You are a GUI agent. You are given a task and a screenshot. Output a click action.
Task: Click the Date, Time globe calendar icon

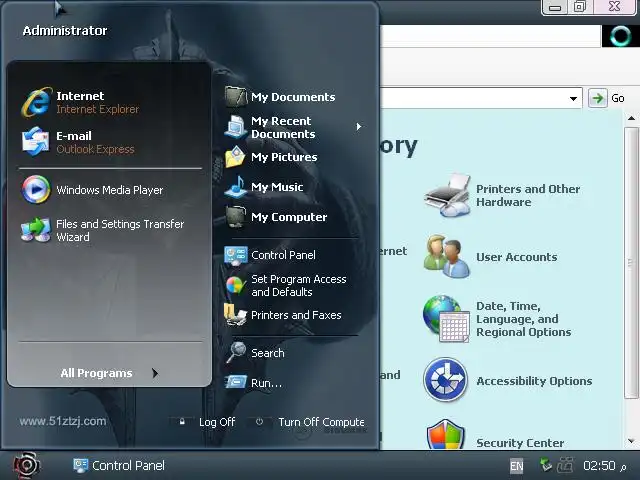(446, 318)
